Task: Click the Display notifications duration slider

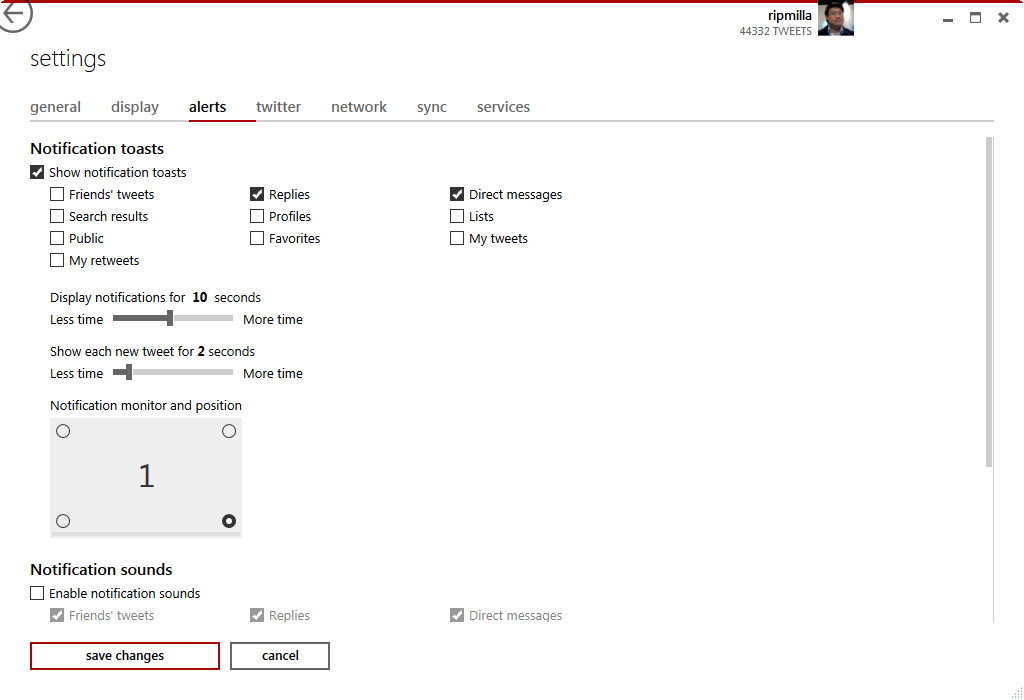Action: [x=172, y=319]
